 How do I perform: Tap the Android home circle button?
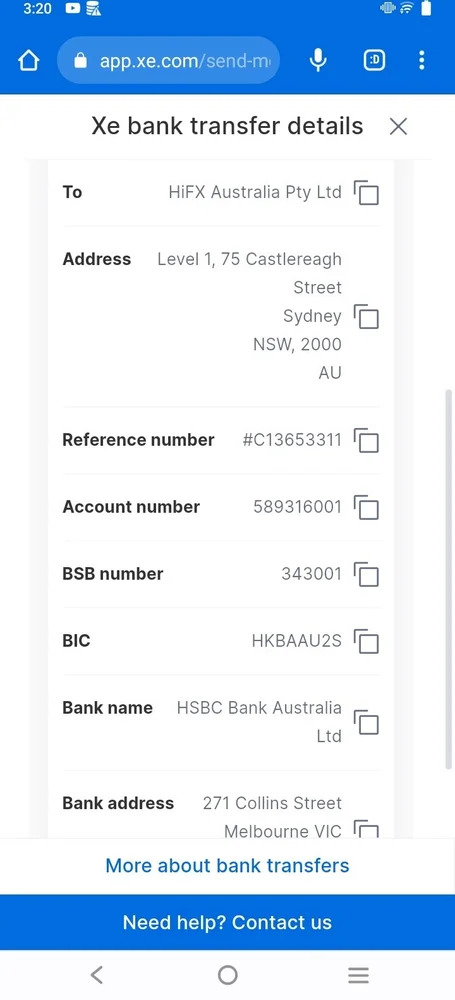pyautogui.click(x=227, y=974)
